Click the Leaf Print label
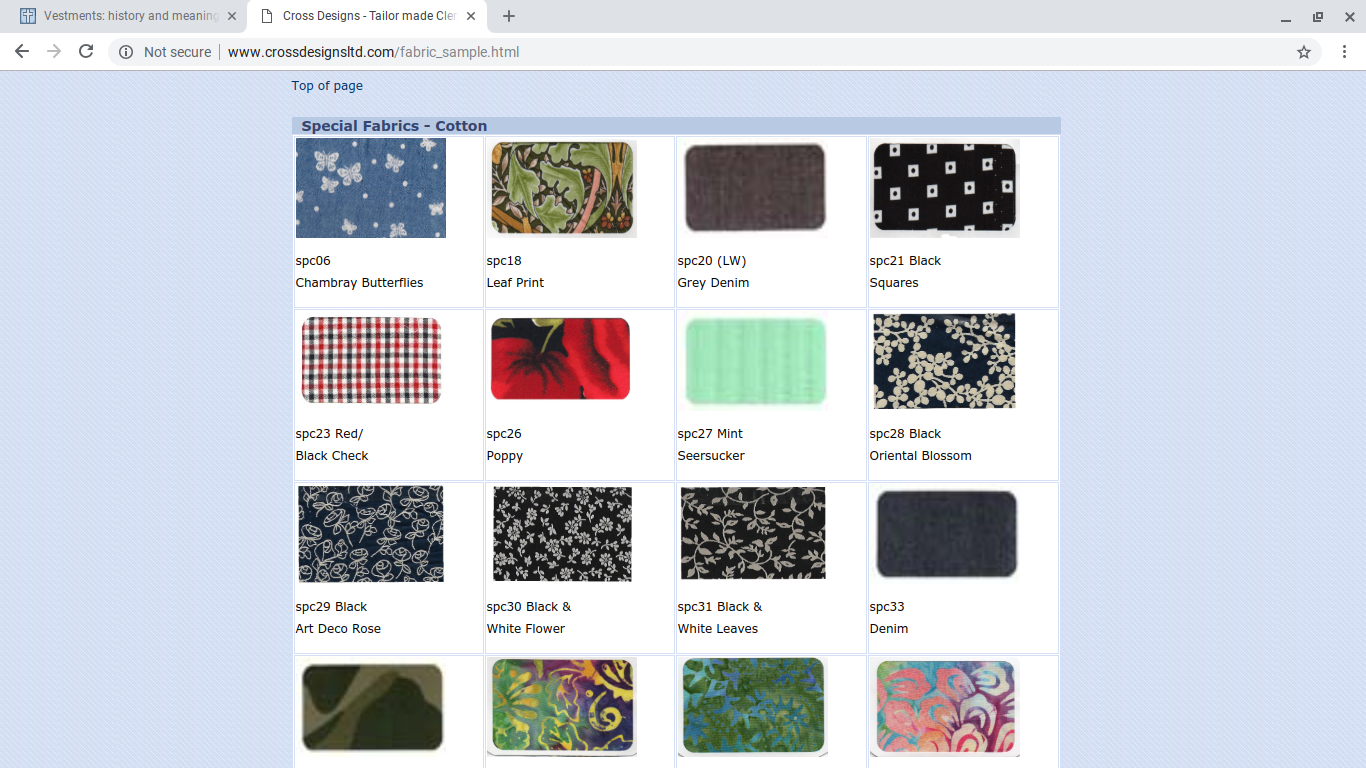The width and height of the screenshot is (1366, 768). 515,283
